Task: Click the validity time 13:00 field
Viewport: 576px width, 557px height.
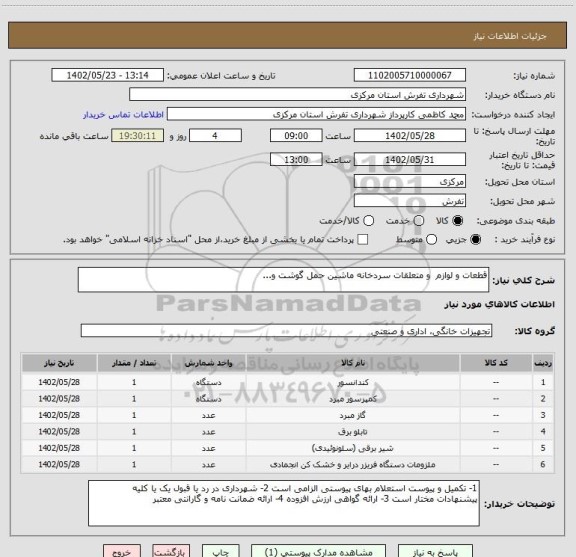Action: (296, 159)
